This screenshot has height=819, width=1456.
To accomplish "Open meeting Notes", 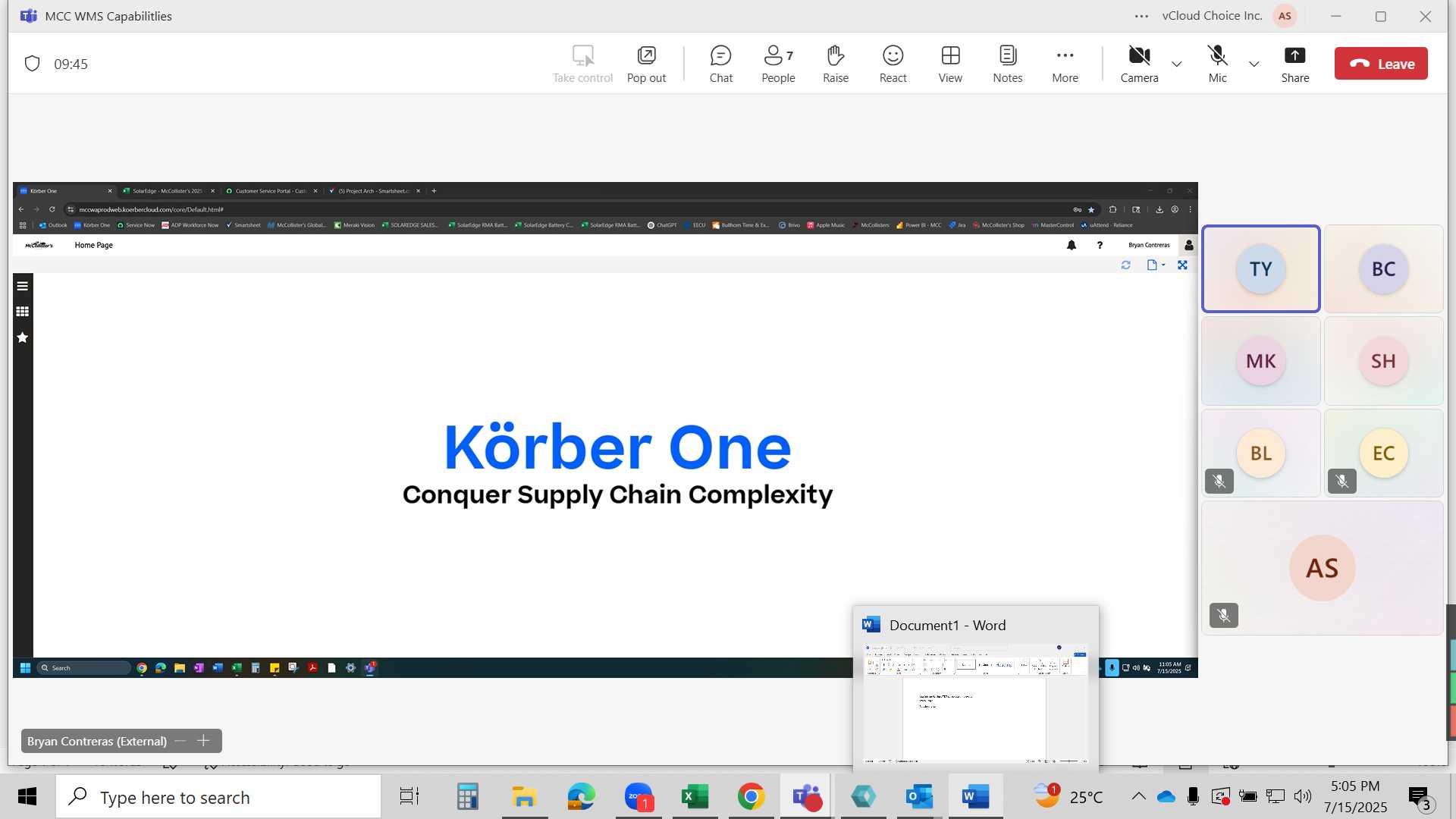I will (1008, 64).
